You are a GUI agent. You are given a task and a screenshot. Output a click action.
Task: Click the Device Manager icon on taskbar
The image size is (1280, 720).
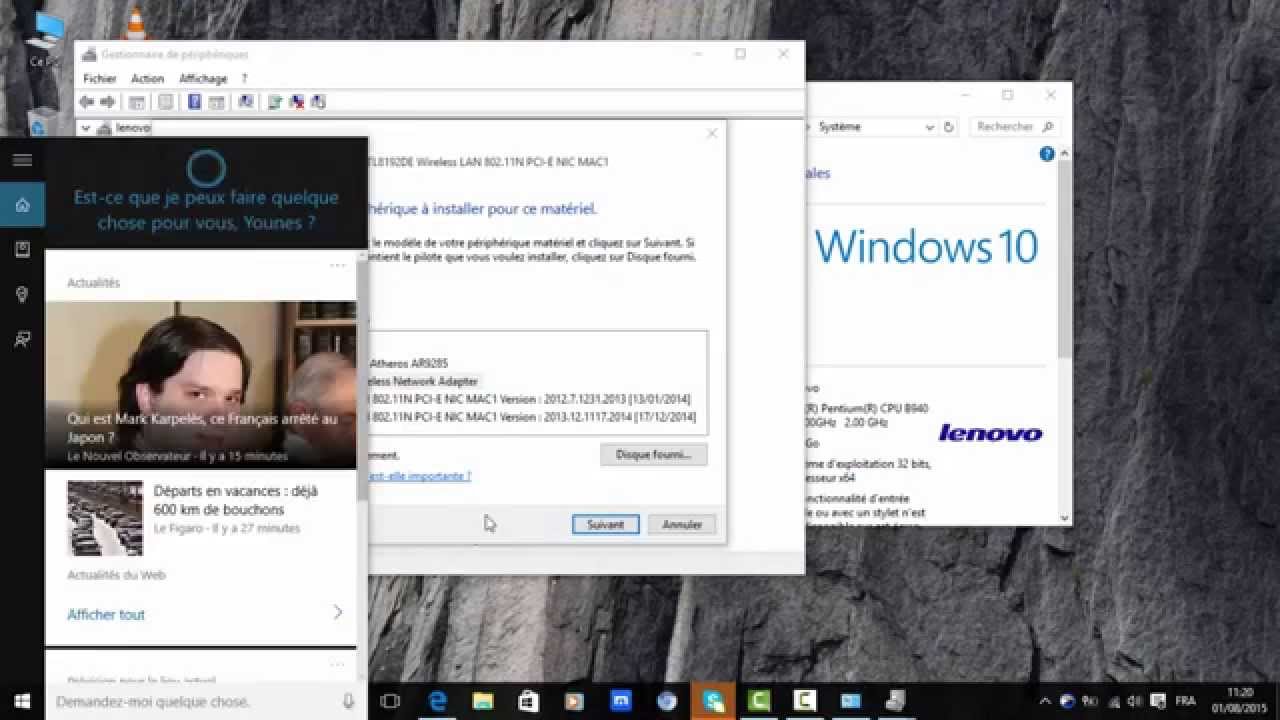(x=897, y=701)
